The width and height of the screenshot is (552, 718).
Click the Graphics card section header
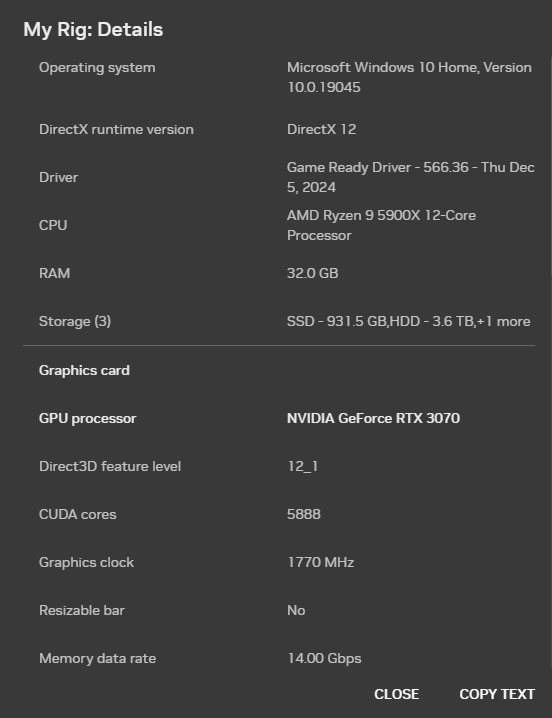[84, 370]
